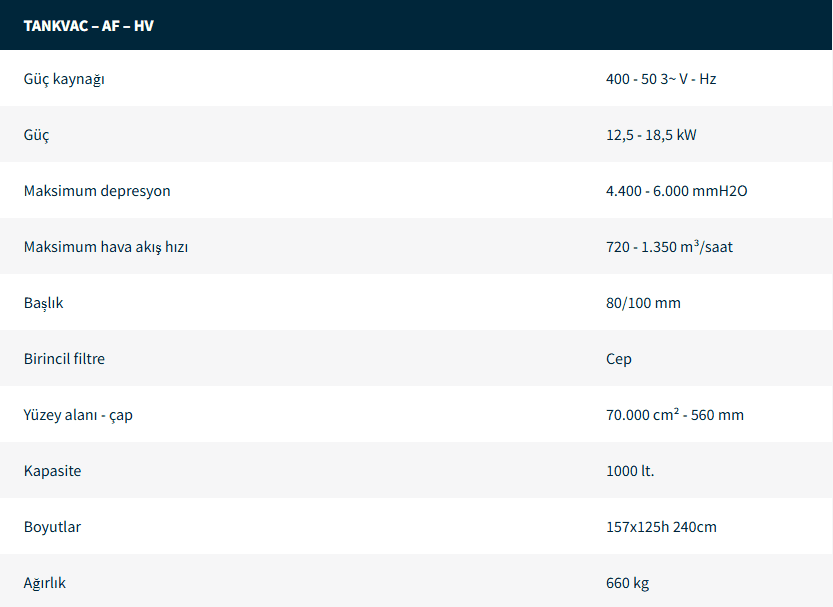Click the Boyutlar row label
The image size is (833, 607).
coord(52,527)
